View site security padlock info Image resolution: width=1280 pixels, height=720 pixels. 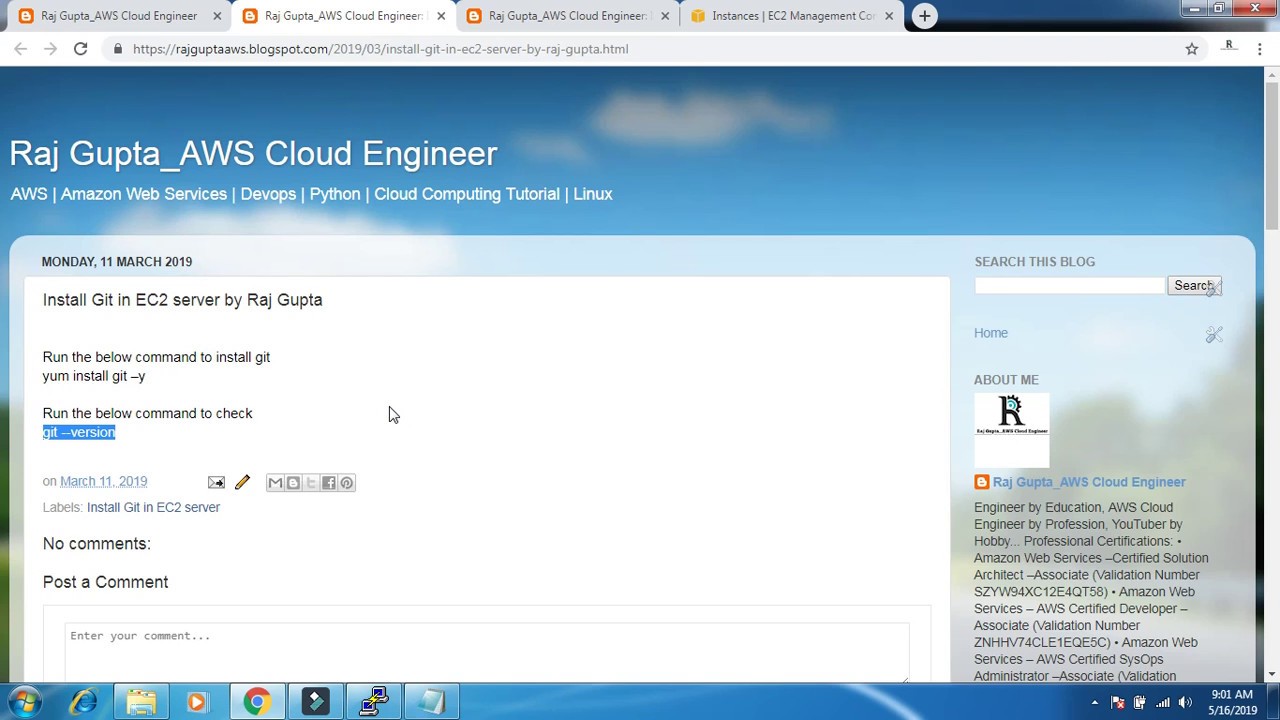click(118, 49)
